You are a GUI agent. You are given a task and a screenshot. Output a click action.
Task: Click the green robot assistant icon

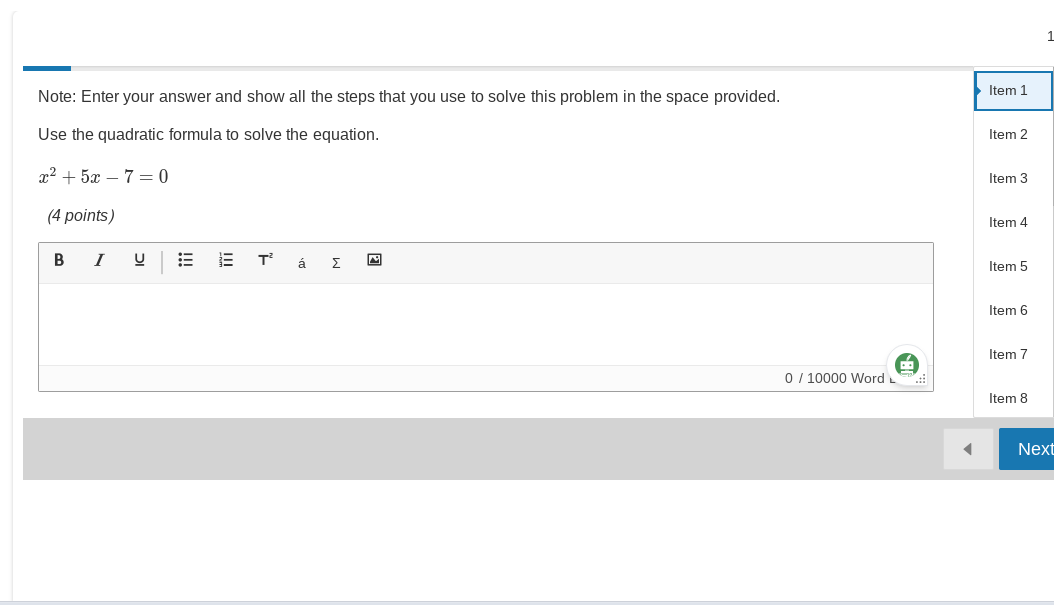(x=906, y=364)
